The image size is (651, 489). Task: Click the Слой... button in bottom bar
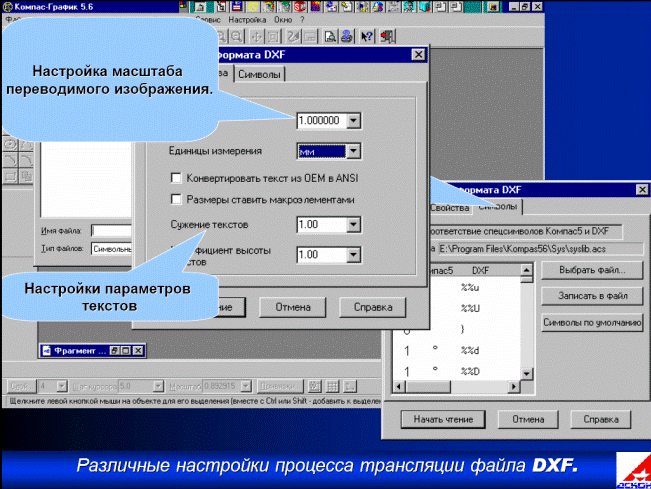[x=20, y=386]
